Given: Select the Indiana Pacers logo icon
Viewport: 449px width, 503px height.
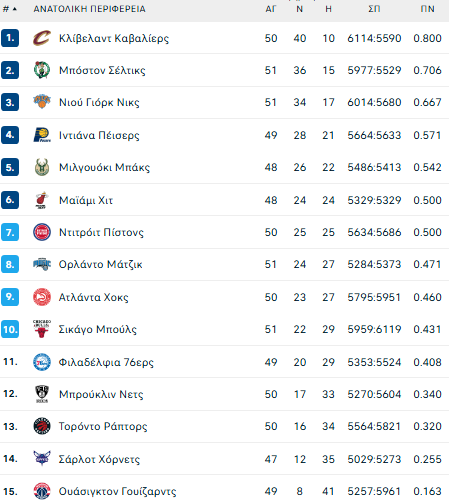Looking at the screenshot, I should (x=42, y=135).
